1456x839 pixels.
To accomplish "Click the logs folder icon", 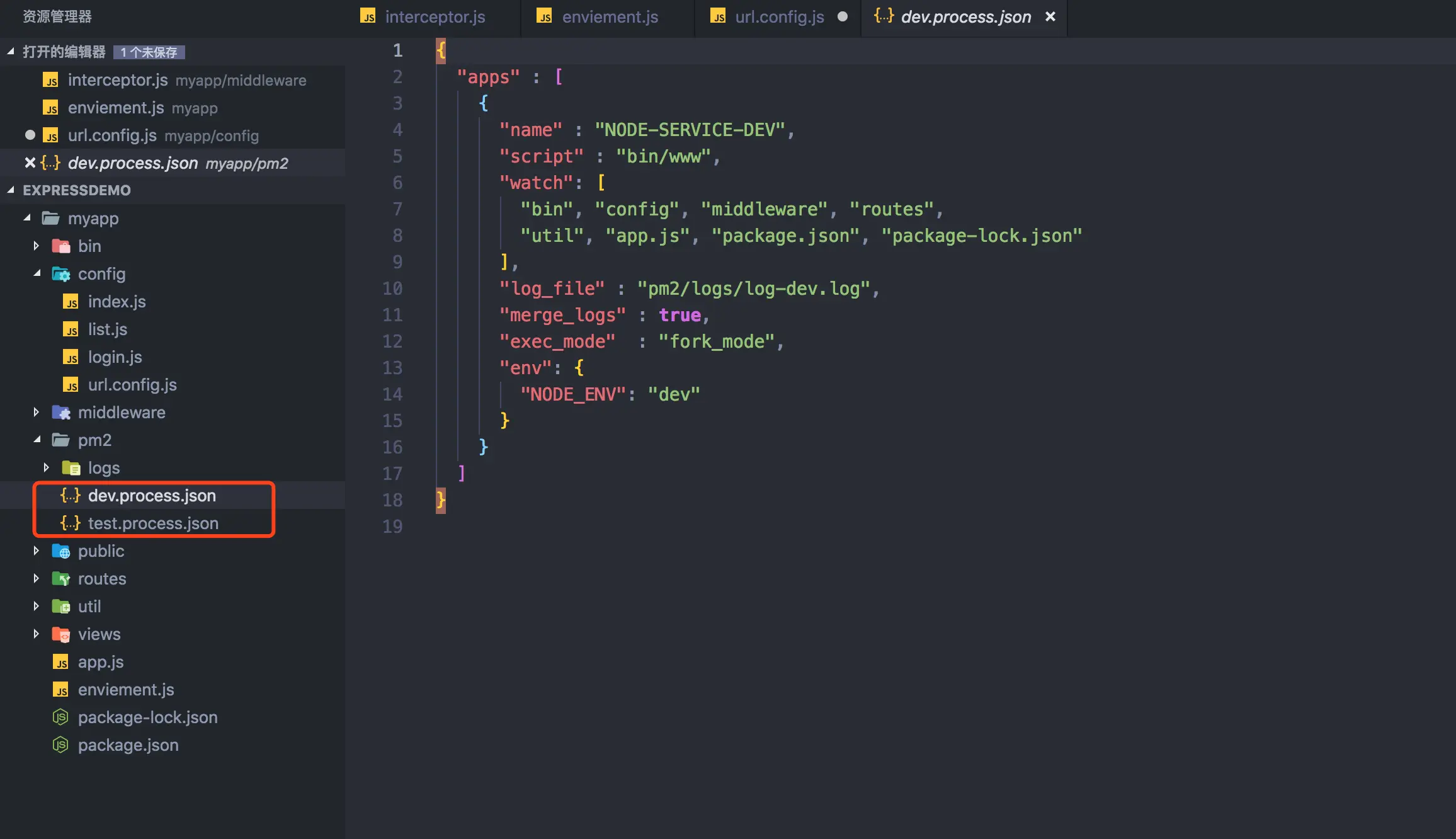I will coord(71,468).
